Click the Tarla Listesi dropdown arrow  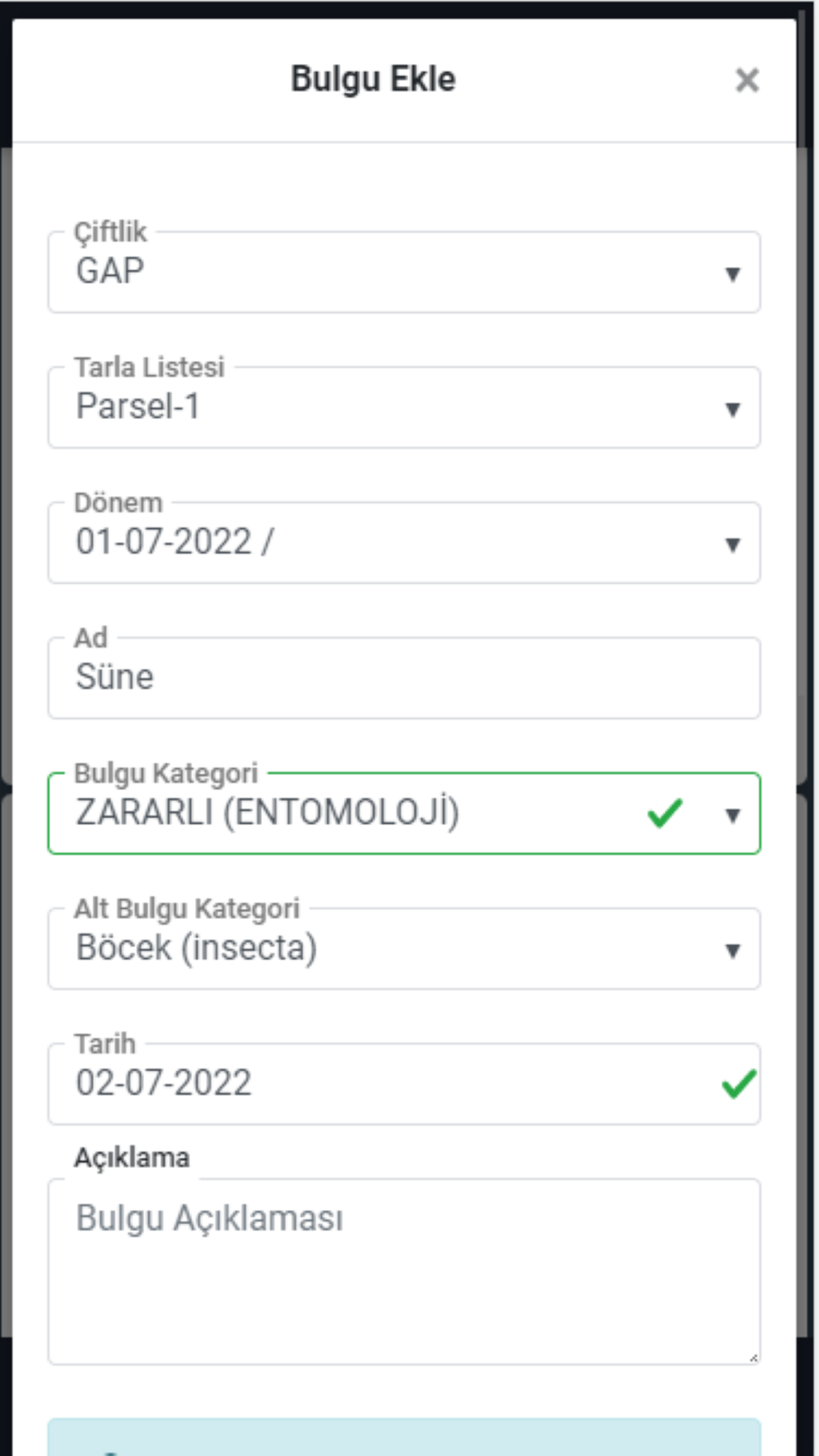pyautogui.click(x=732, y=409)
